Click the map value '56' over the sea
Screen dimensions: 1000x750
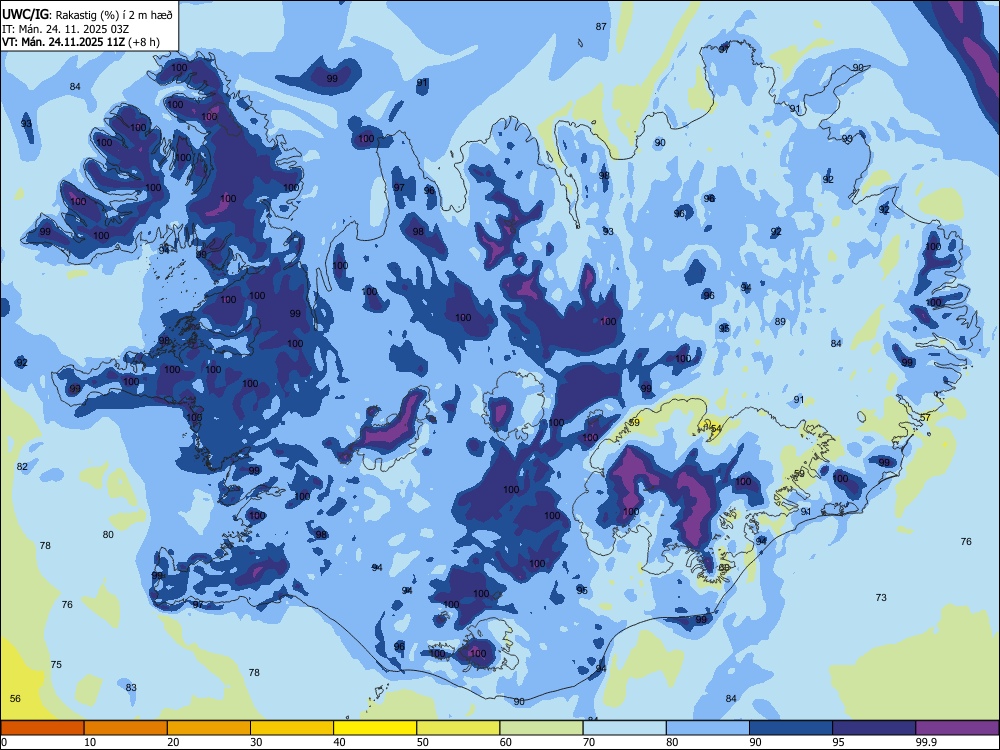(x=15, y=698)
